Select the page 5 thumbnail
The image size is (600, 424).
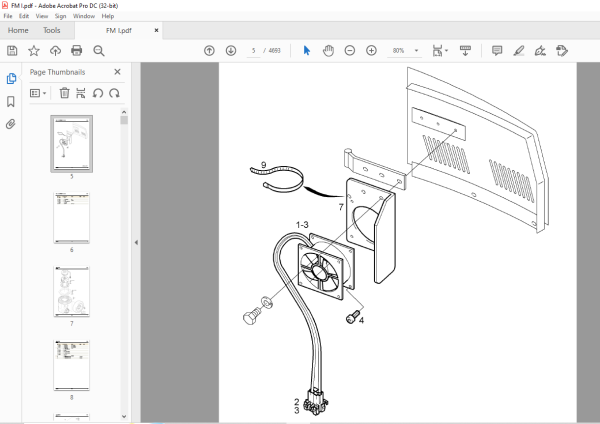72,144
